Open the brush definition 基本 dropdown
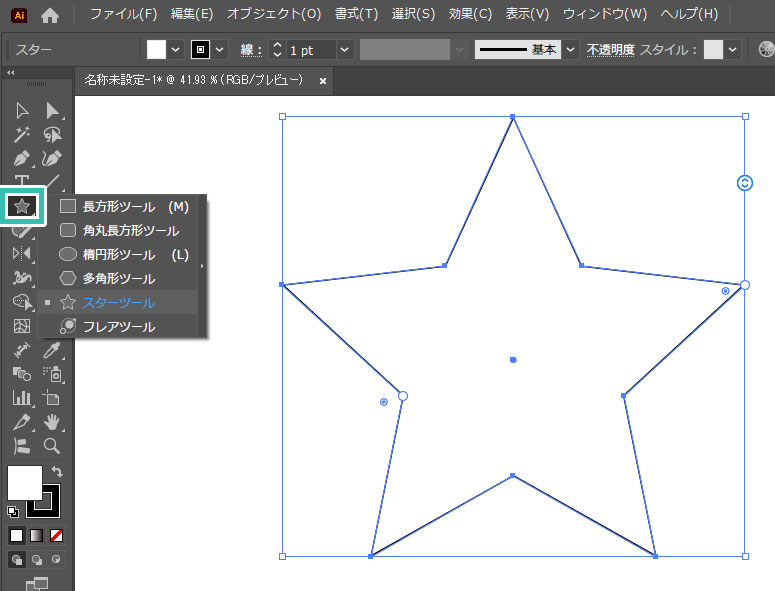 [x=570, y=49]
